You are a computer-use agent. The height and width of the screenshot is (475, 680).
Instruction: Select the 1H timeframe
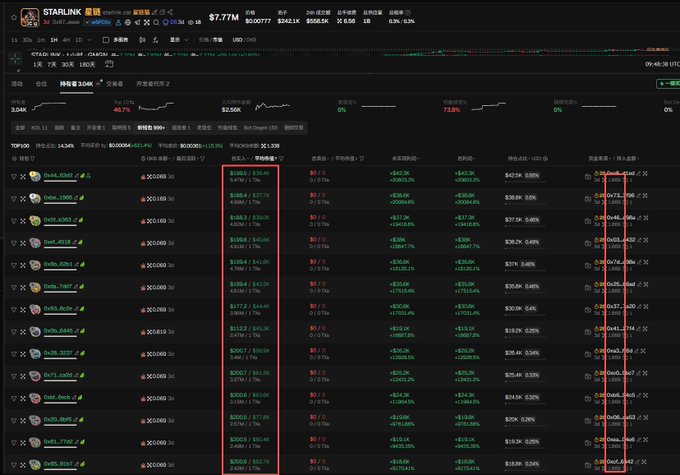click(x=54, y=40)
